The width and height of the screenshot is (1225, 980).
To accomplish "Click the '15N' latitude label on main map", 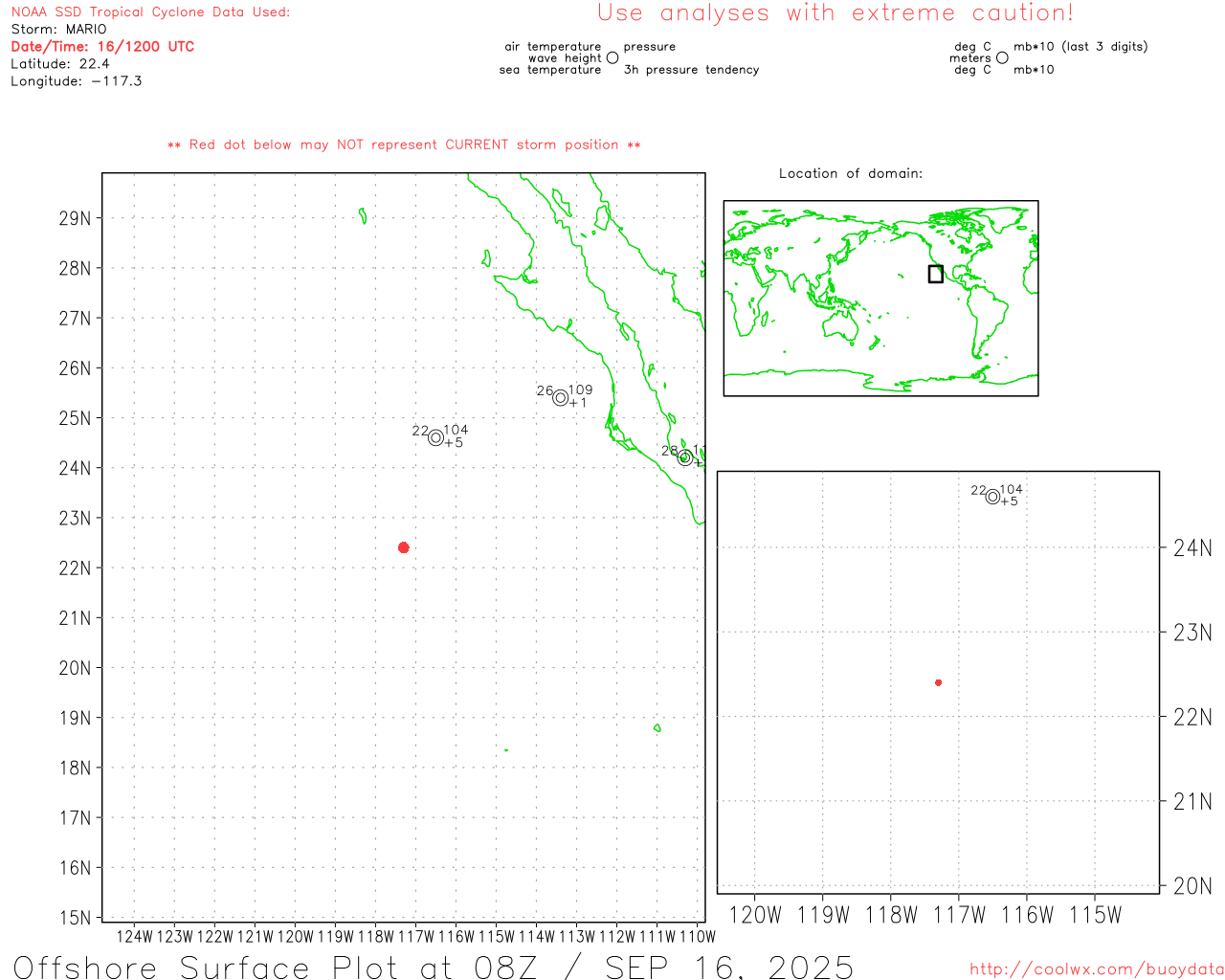I will [x=75, y=918].
